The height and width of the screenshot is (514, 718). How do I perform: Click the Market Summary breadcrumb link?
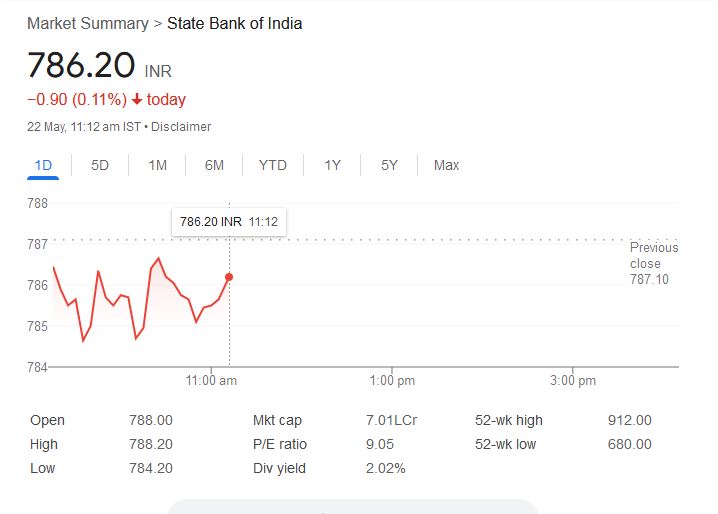pos(87,23)
